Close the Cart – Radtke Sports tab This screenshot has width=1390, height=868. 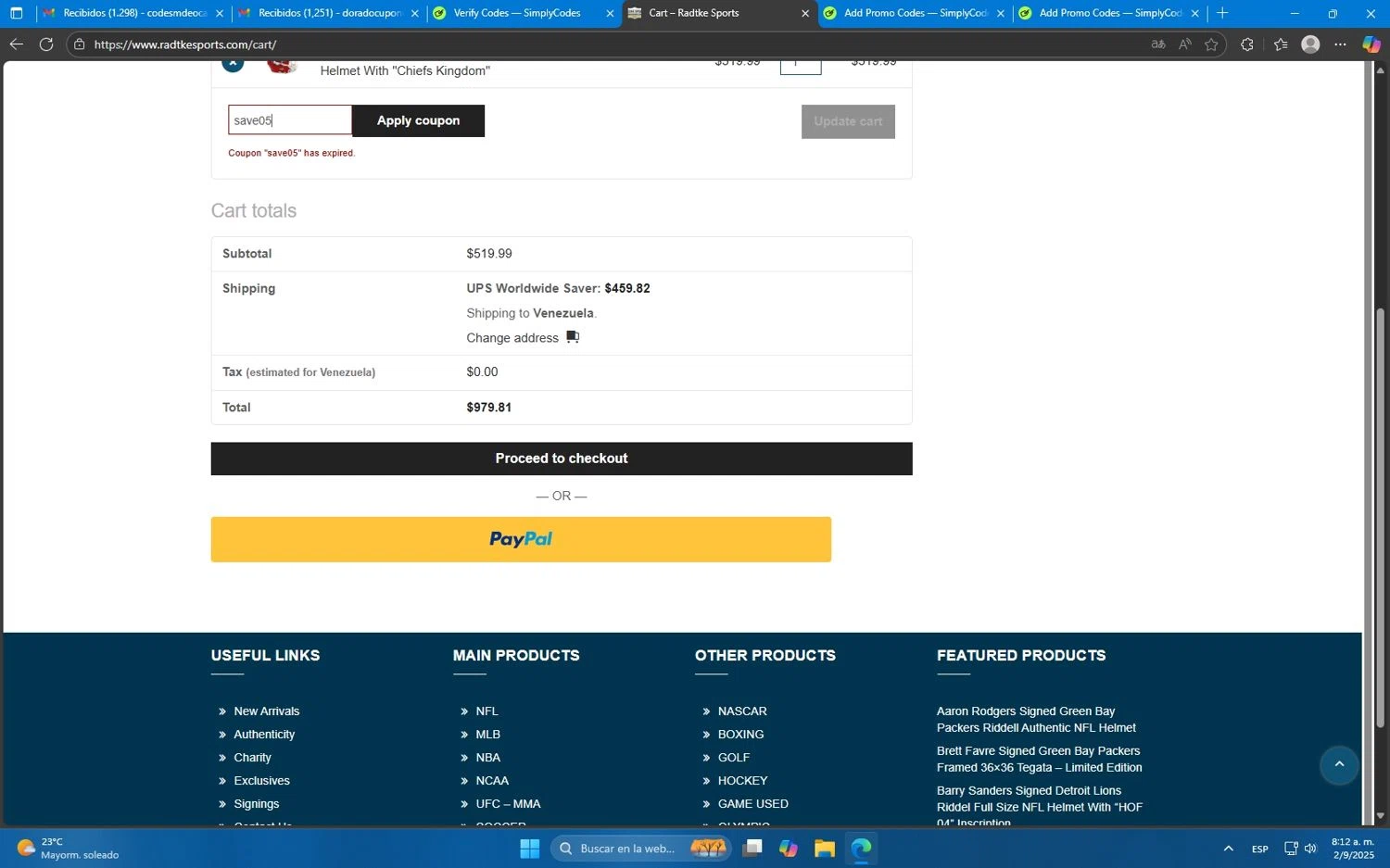(804, 13)
